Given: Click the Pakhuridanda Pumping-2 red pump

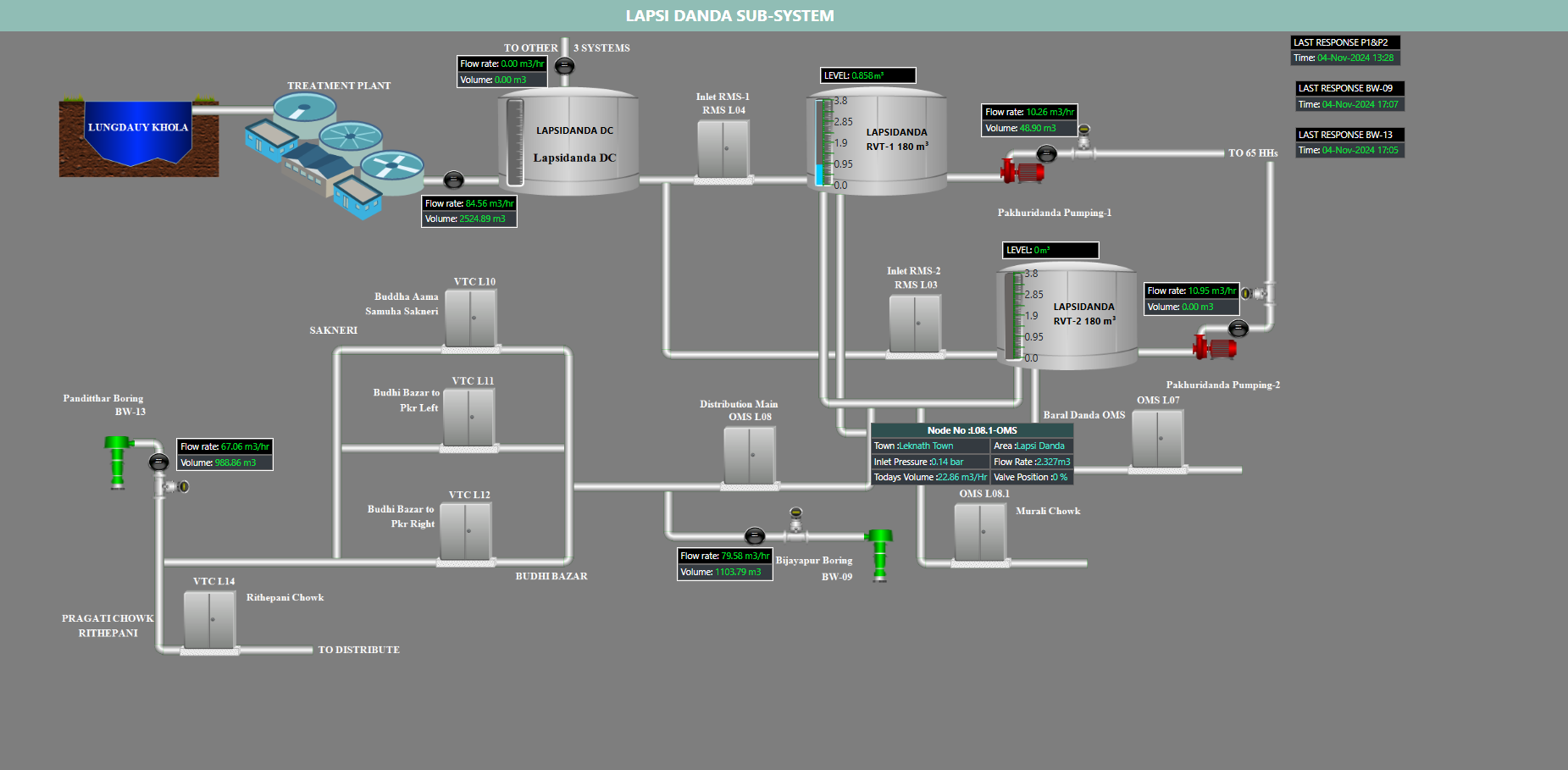Looking at the screenshot, I should [x=1214, y=347].
